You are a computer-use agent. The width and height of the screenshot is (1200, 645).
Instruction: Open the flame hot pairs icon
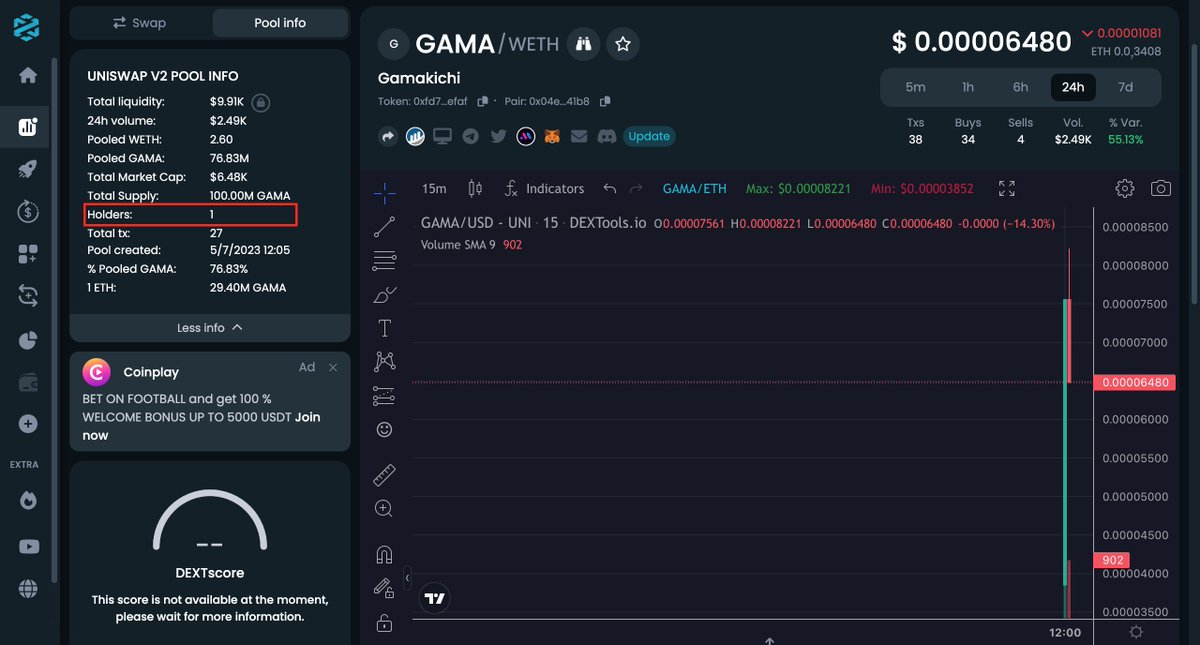point(28,500)
